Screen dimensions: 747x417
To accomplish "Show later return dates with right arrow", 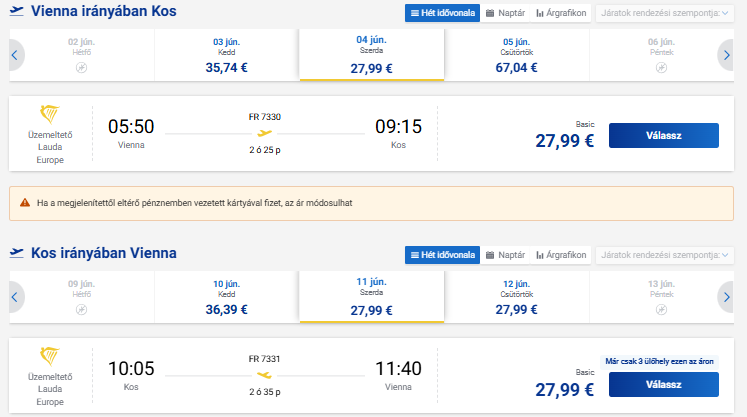I will 726,297.
